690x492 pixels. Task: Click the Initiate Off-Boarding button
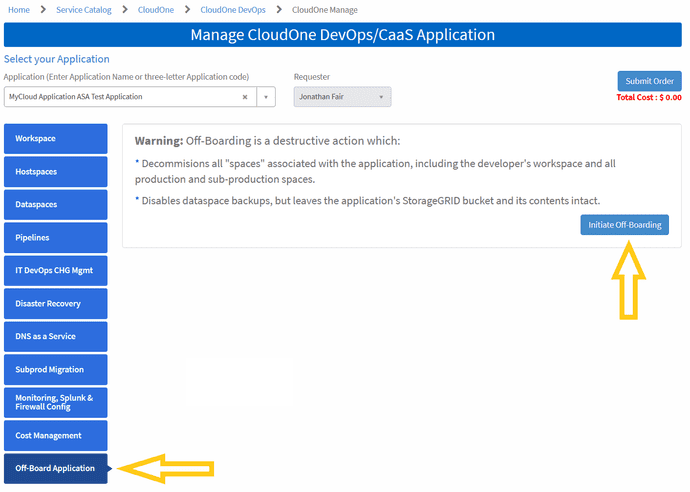[624, 225]
